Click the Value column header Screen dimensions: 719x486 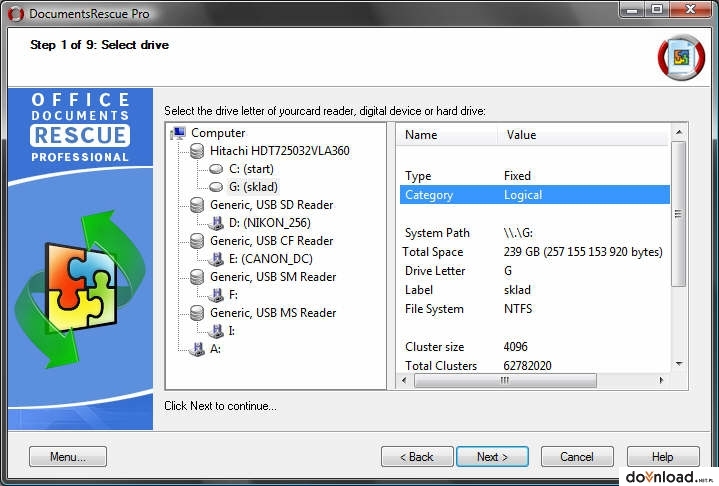coord(584,135)
